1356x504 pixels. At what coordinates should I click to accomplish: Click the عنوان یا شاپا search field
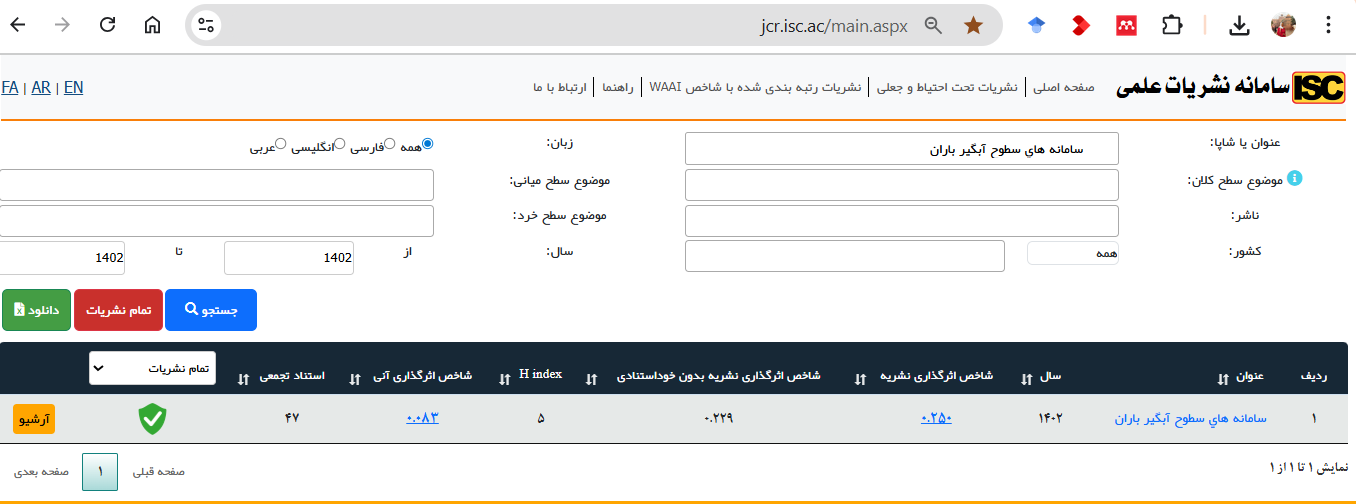point(901,149)
